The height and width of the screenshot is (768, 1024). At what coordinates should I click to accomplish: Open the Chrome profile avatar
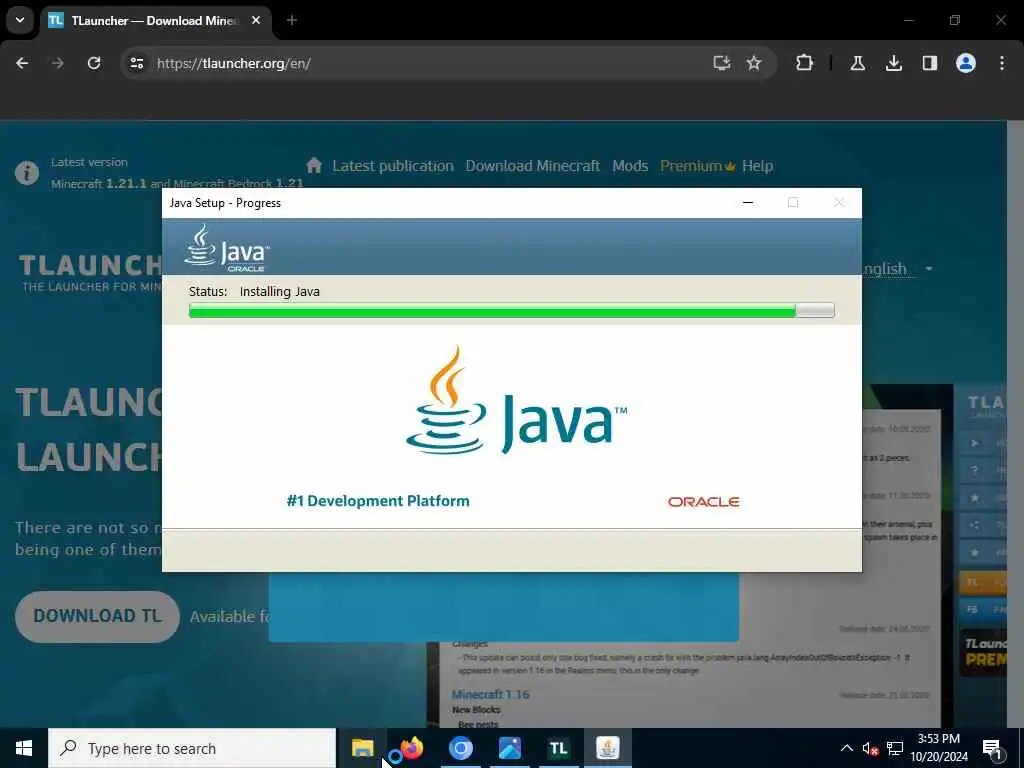966,63
